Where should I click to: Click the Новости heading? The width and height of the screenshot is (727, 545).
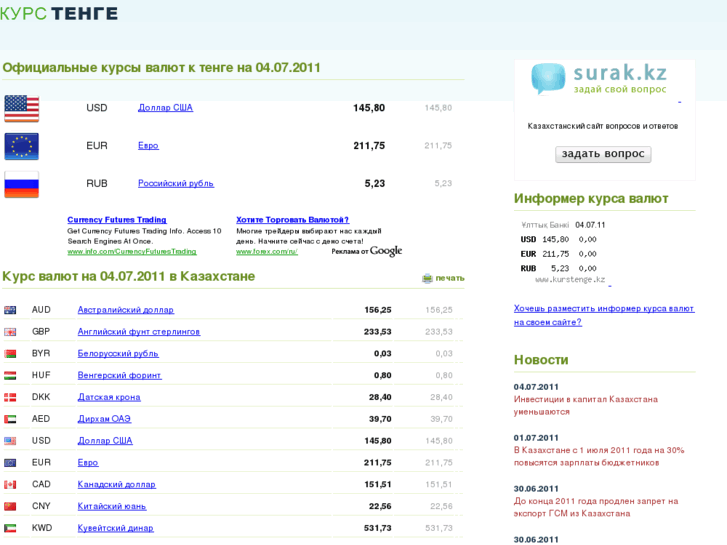point(541,360)
